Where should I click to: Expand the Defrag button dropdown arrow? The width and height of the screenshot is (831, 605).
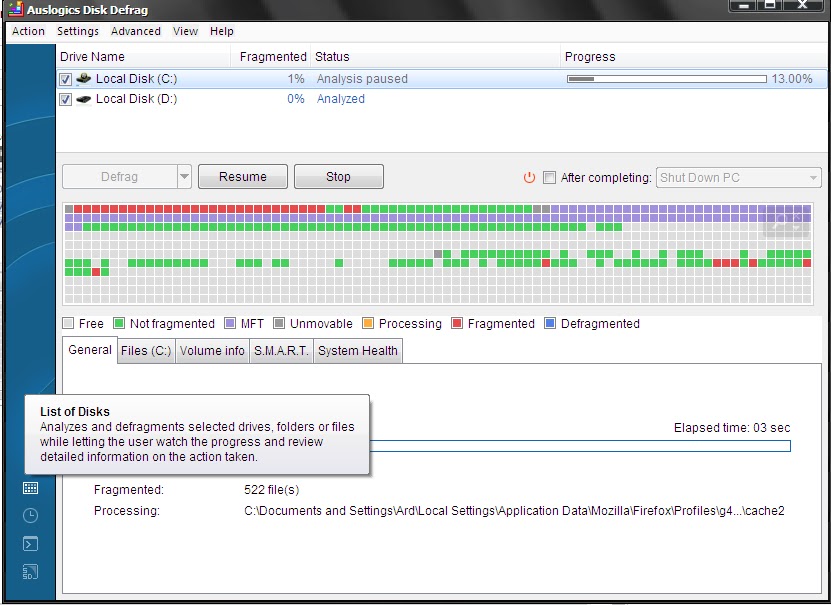(x=184, y=176)
